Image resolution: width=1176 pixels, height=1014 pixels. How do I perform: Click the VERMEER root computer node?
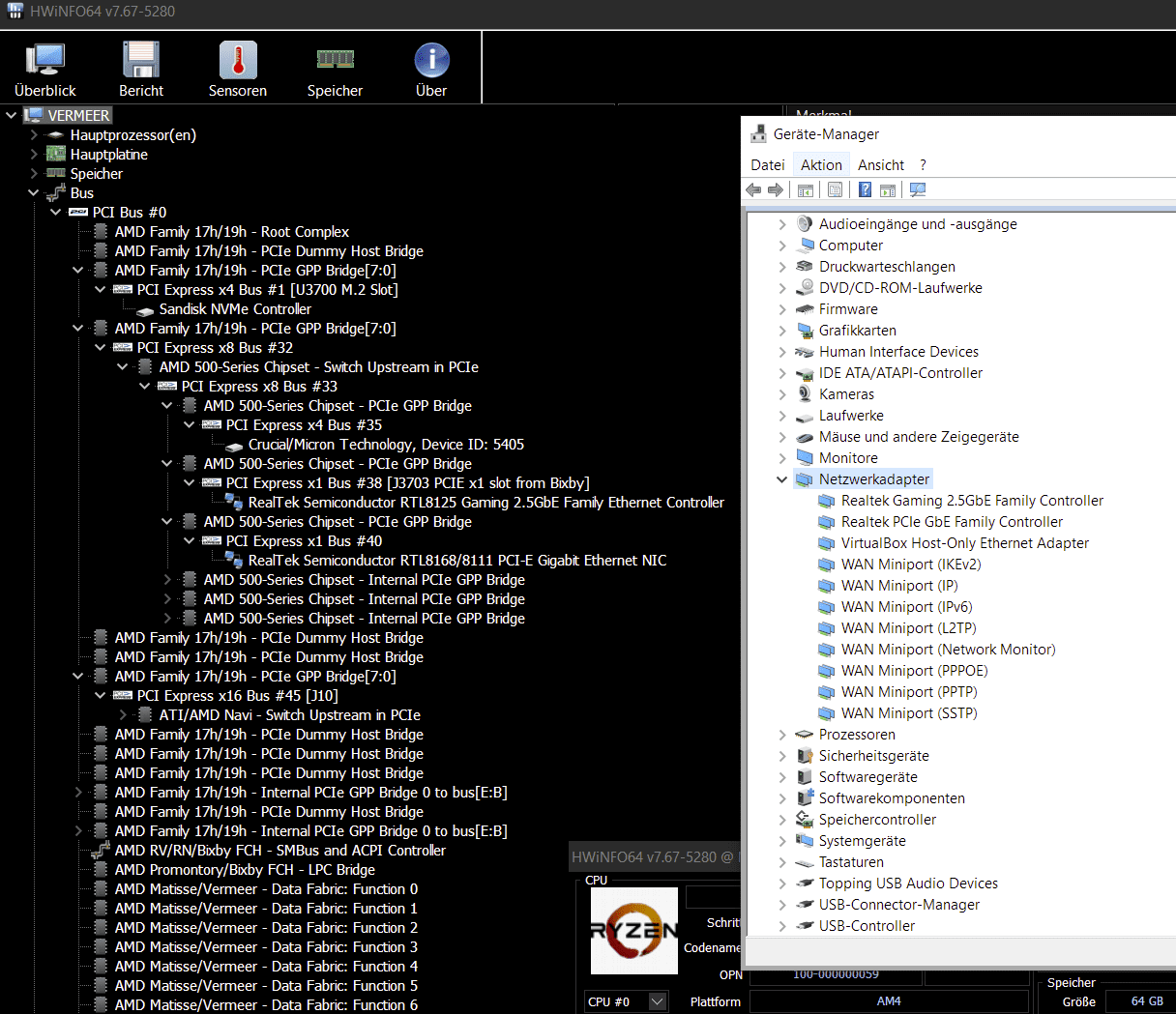click(78, 116)
